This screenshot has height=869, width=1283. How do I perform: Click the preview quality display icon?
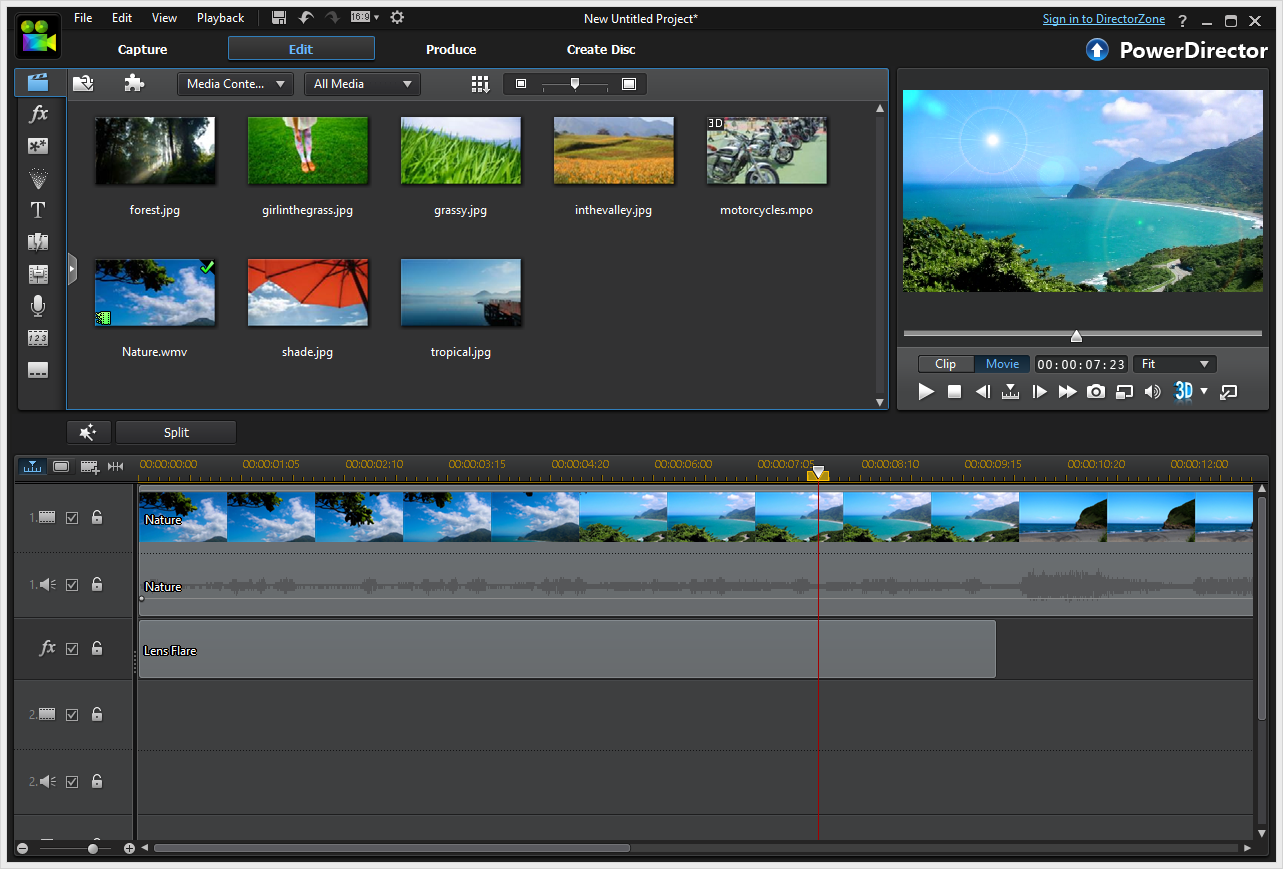click(x=1124, y=392)
